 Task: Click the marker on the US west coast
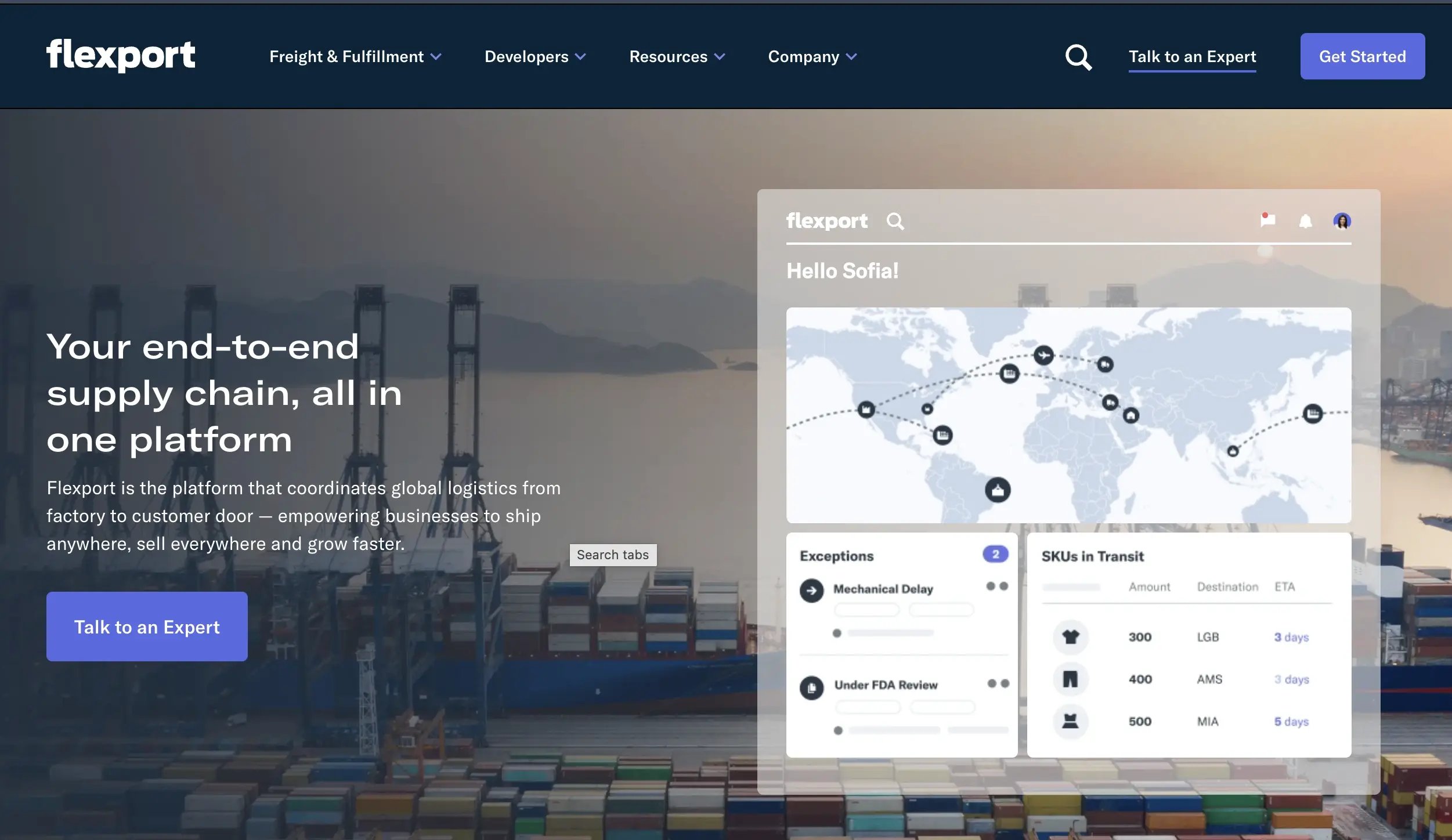(866, 410)
